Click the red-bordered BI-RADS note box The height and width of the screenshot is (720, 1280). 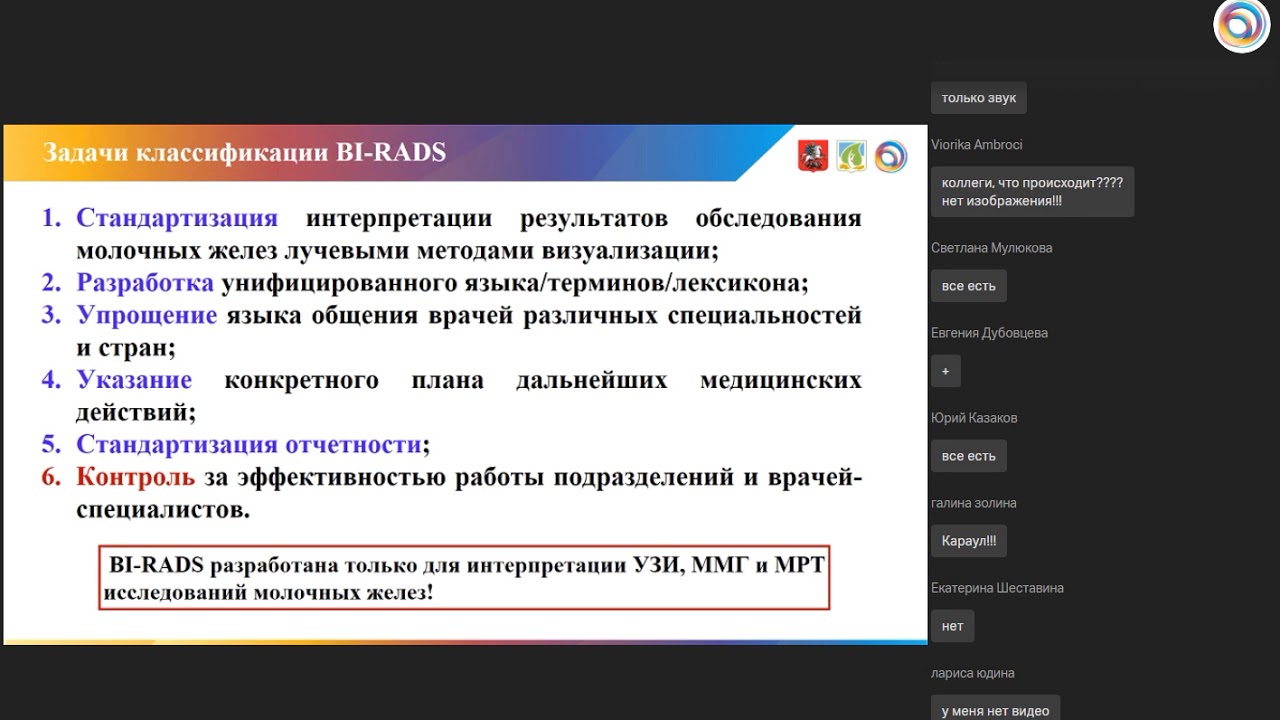(465, 577)
